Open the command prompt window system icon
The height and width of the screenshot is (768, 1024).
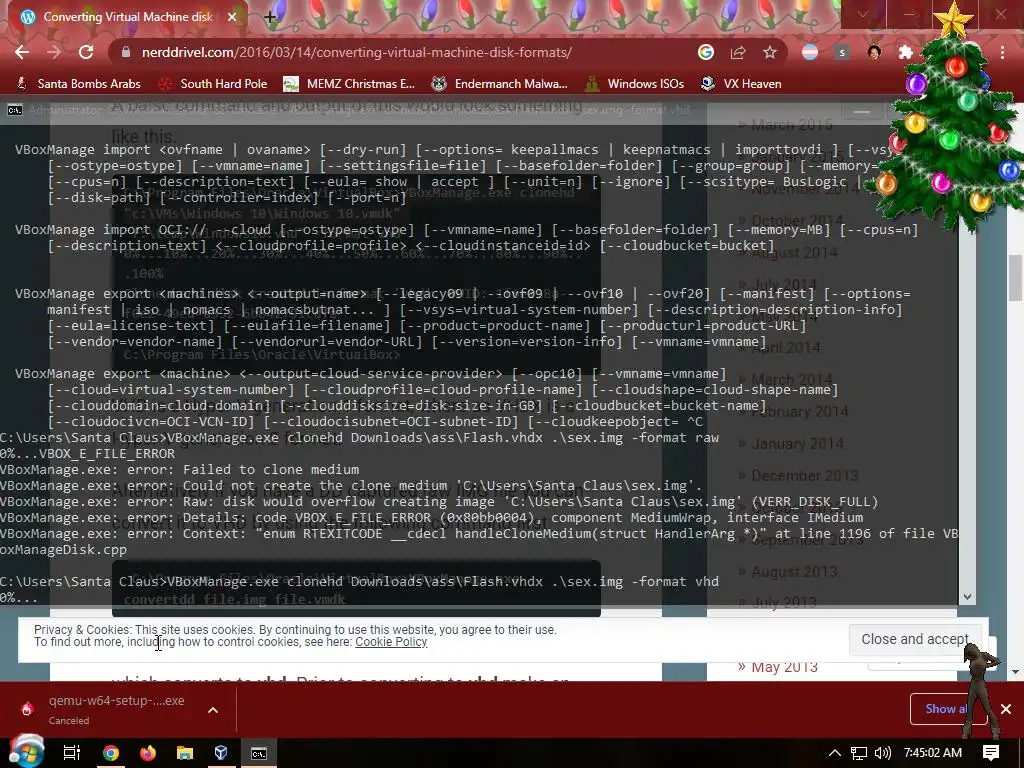(14, 110)
